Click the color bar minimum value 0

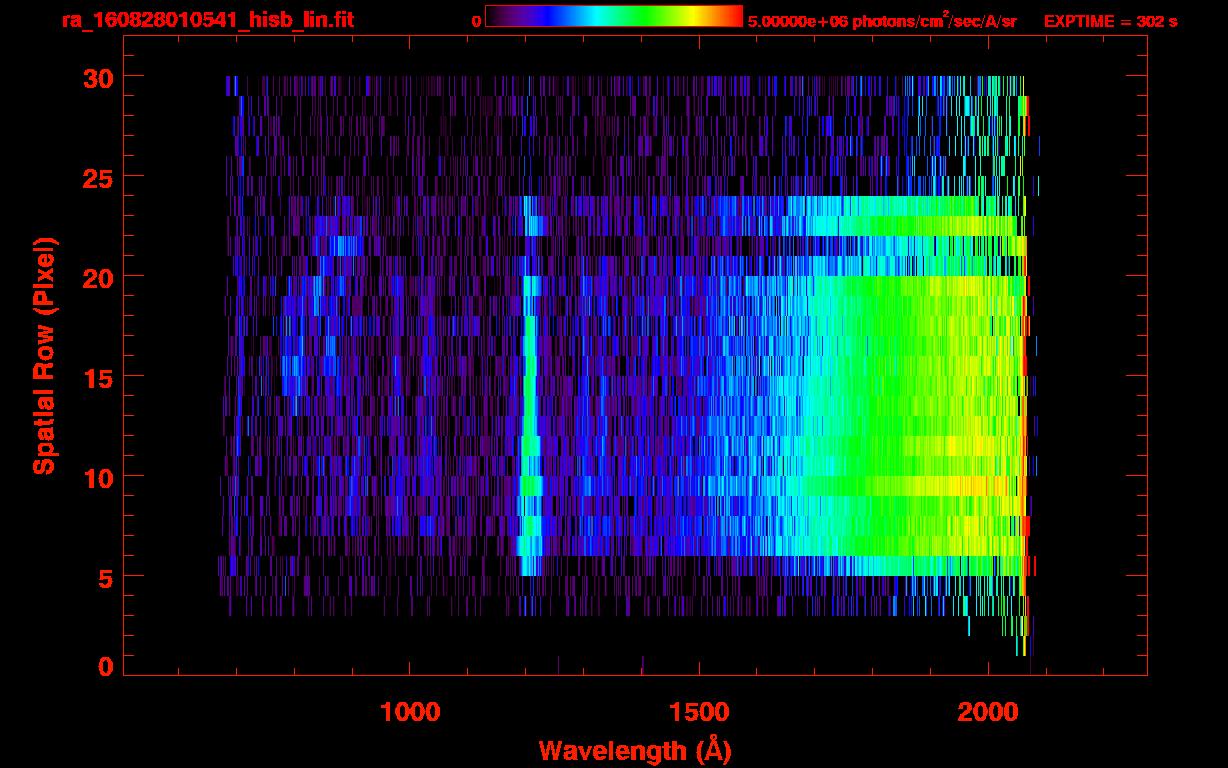[476, 22]
